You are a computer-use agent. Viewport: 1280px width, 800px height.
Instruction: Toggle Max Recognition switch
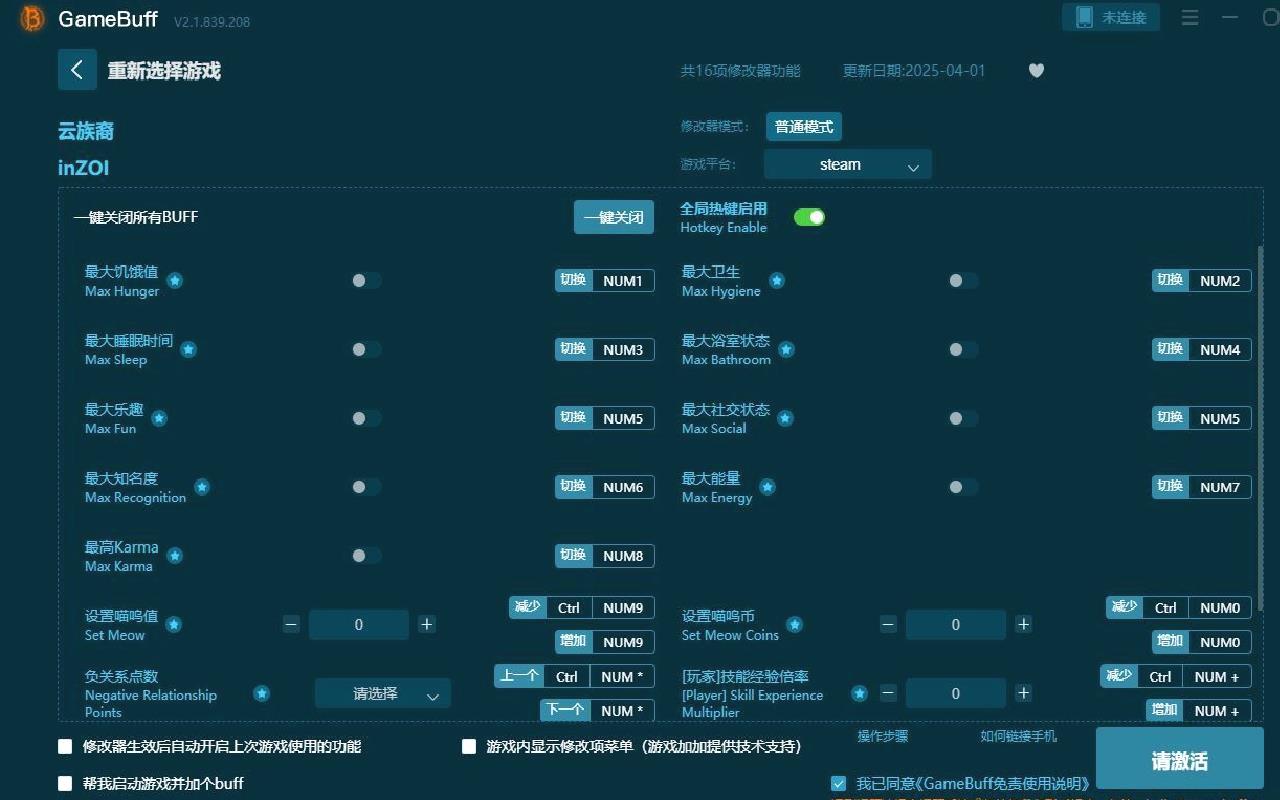point(366,487)
